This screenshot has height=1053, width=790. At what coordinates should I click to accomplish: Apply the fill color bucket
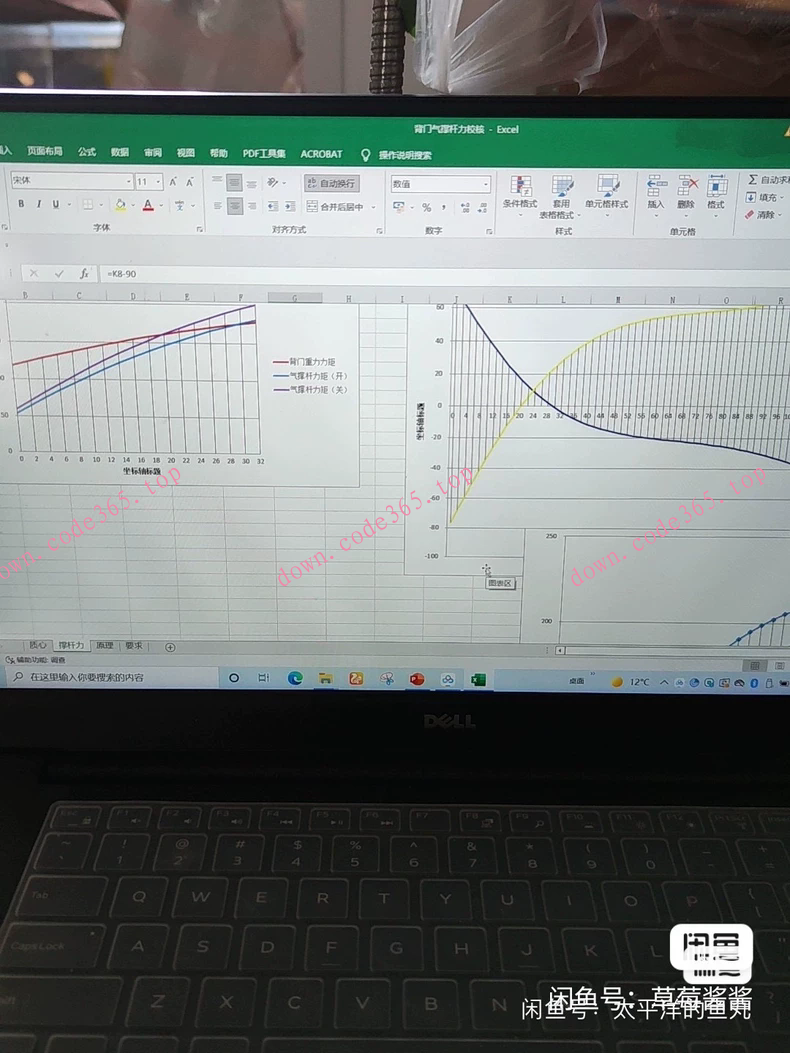(120, 205)
